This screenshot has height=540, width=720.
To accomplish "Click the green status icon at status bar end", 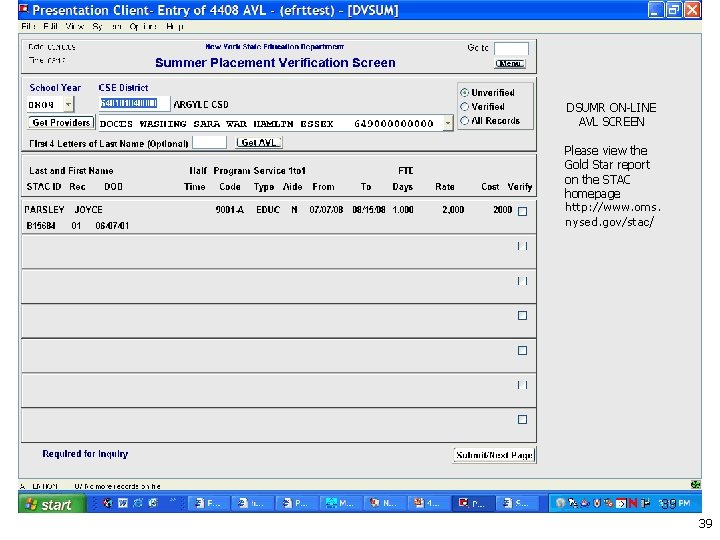I will pyautogui.click(x=695, y=485).
